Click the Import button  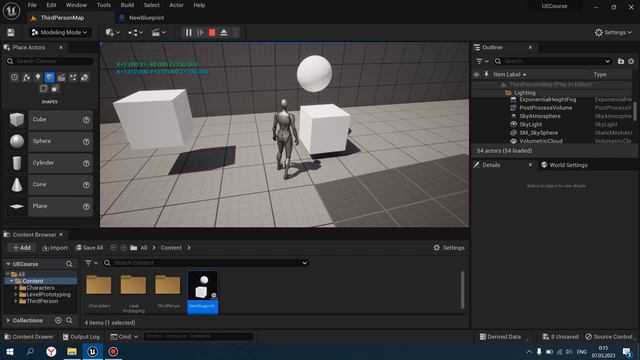point(55,248)
